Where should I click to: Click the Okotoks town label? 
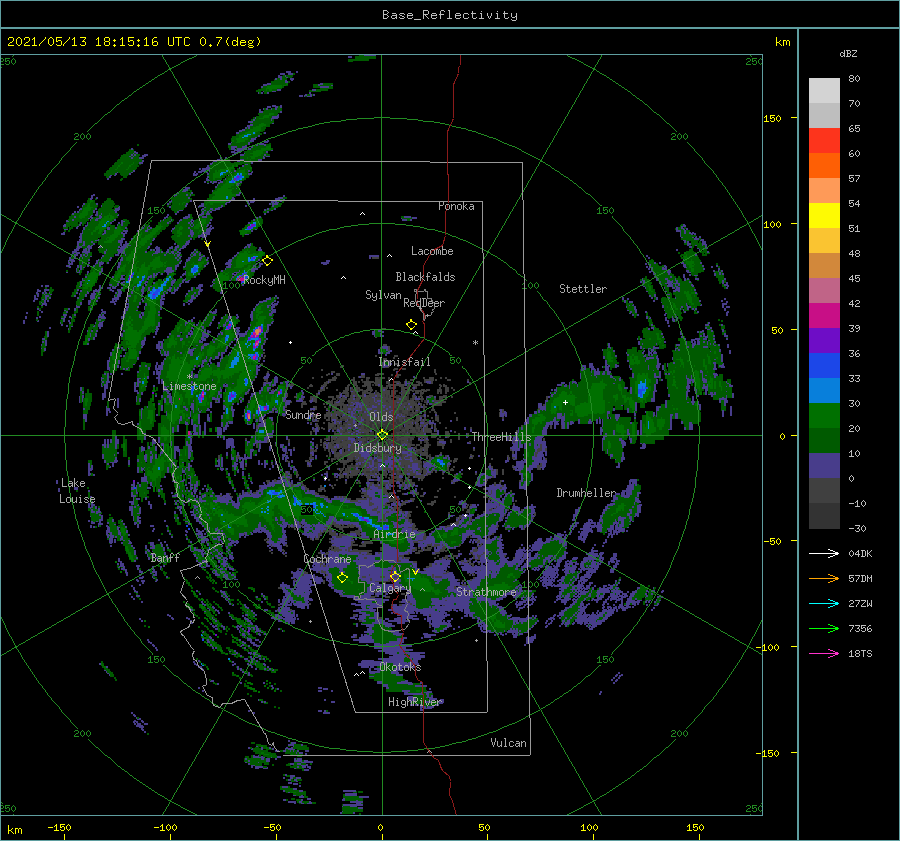(x=400, y=667)
